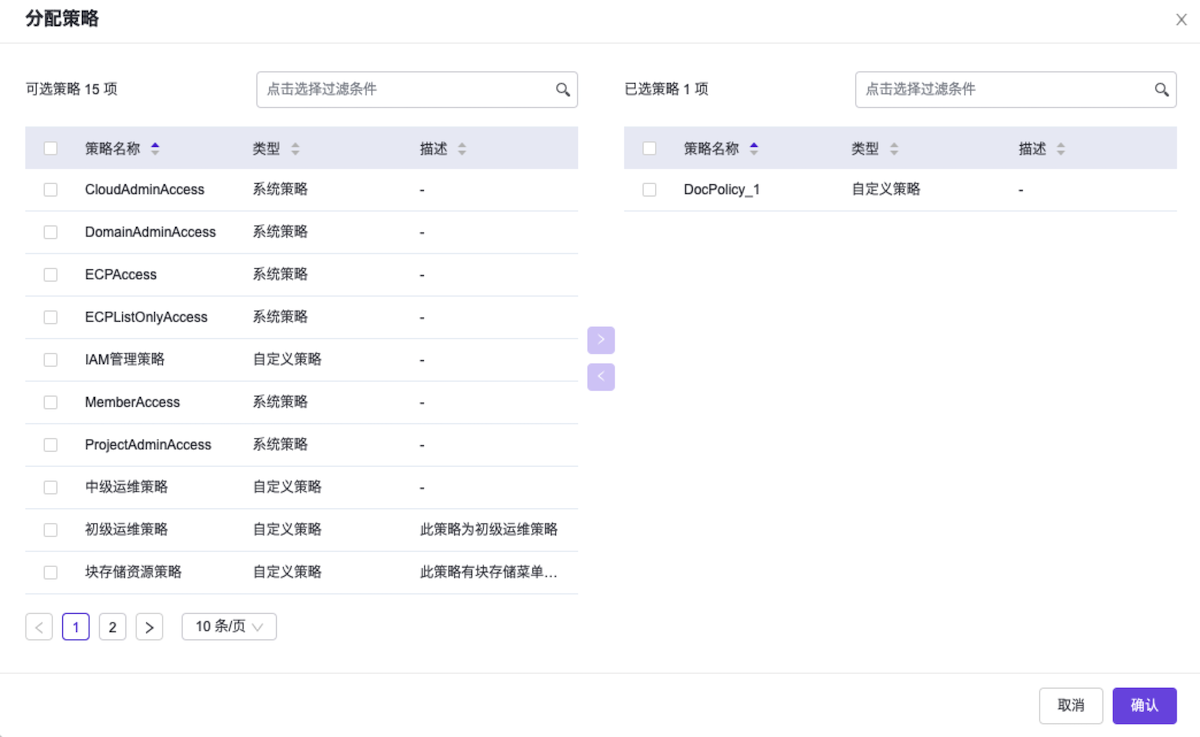
Task: Open the left table filter condition selector
Action: [x=400, y=89]
